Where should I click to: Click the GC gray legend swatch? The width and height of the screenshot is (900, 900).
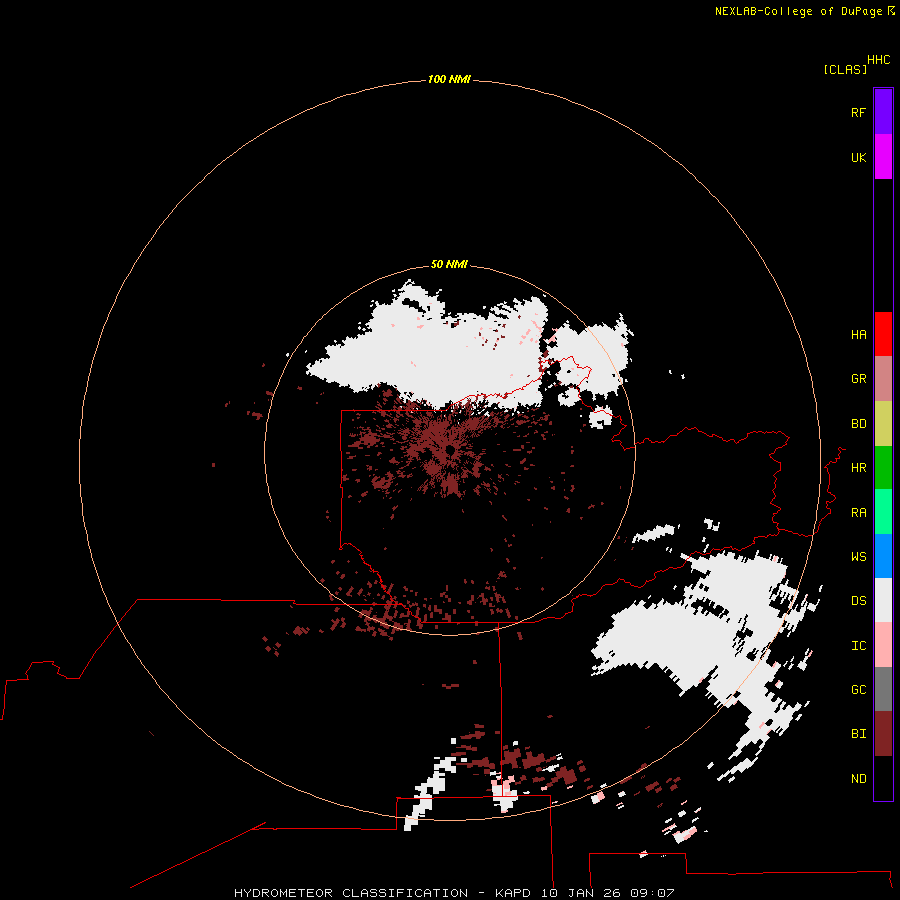[x=883, y=689]
